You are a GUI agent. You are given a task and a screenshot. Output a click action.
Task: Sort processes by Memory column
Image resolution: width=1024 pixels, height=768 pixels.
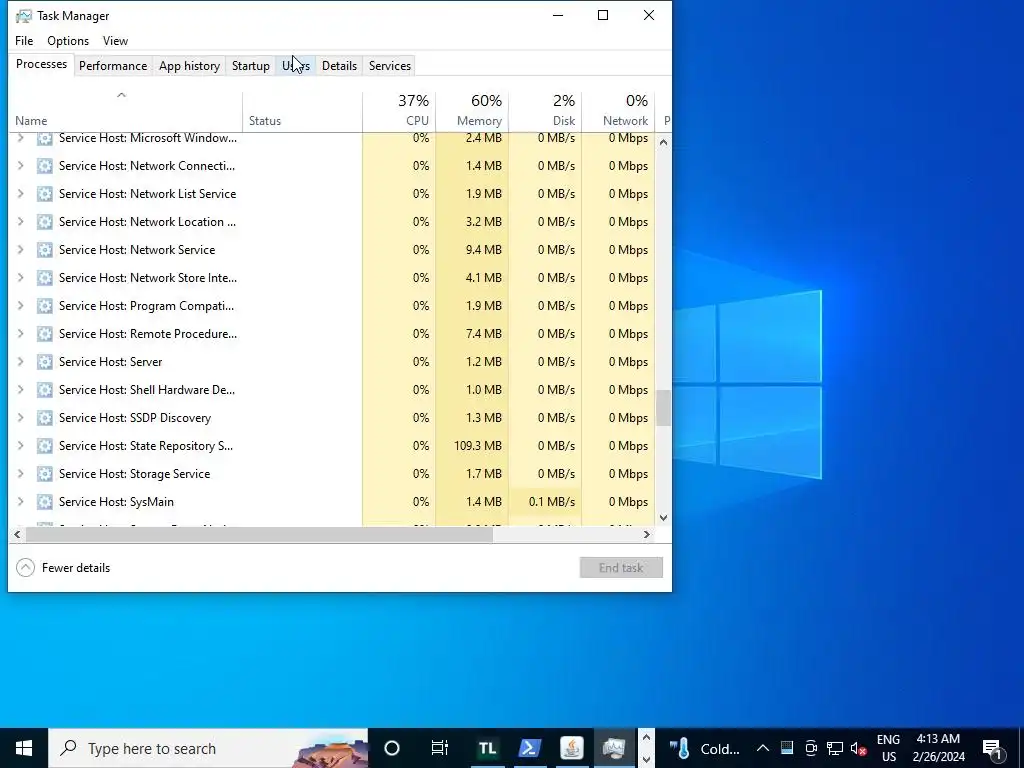[x=472, y=110]
